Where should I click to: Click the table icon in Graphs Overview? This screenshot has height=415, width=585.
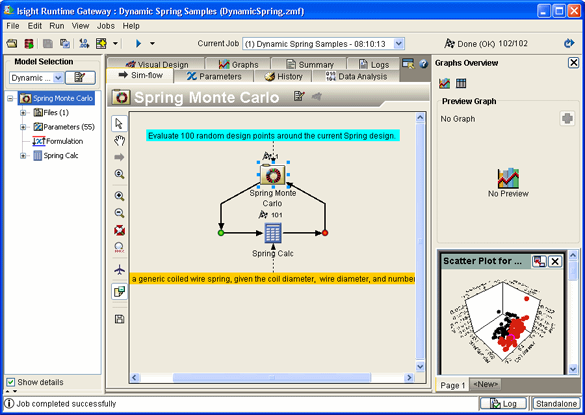(461, 83)
